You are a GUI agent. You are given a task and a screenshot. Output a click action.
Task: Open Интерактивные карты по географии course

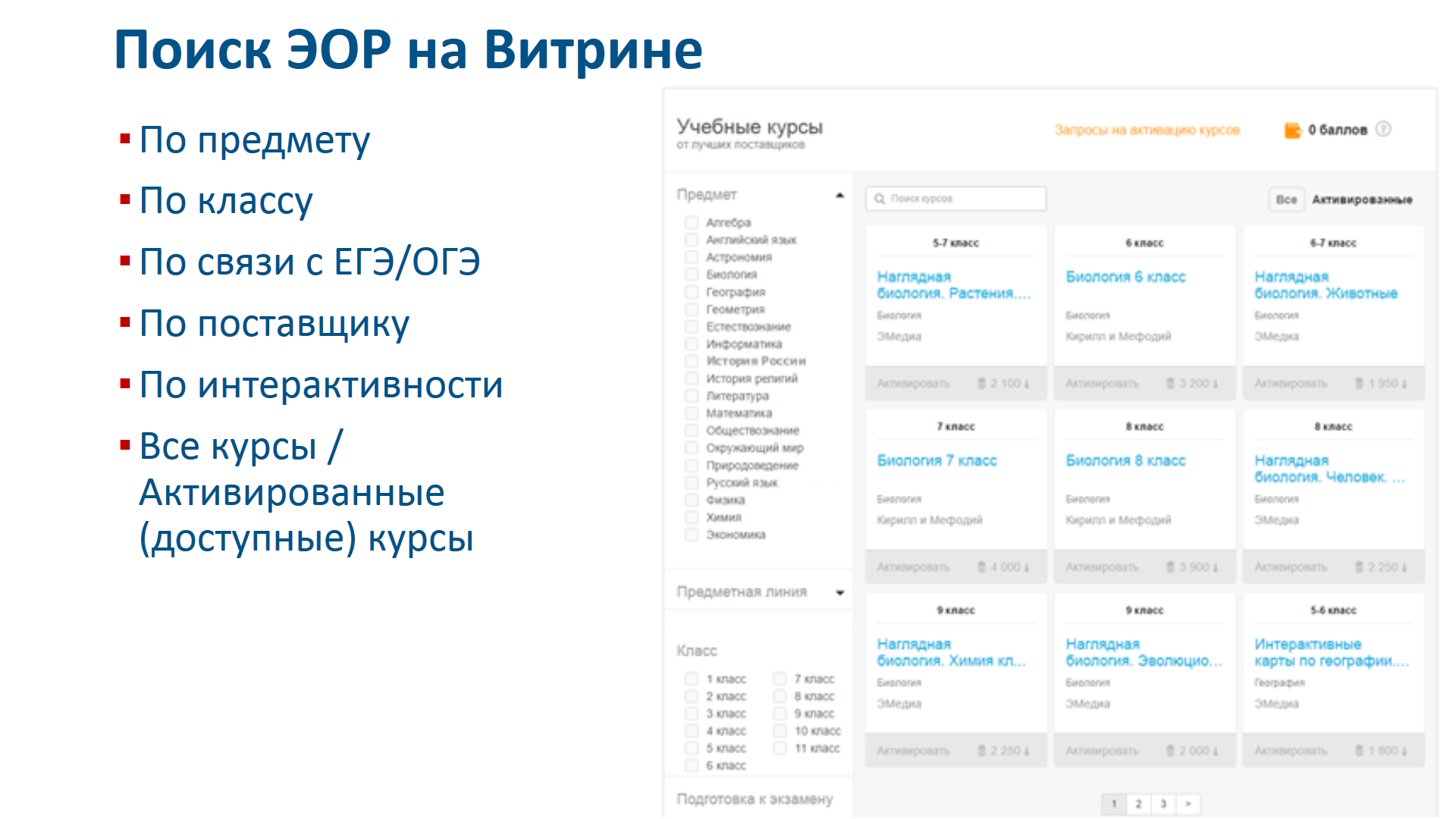click(x=1331, y=652)
